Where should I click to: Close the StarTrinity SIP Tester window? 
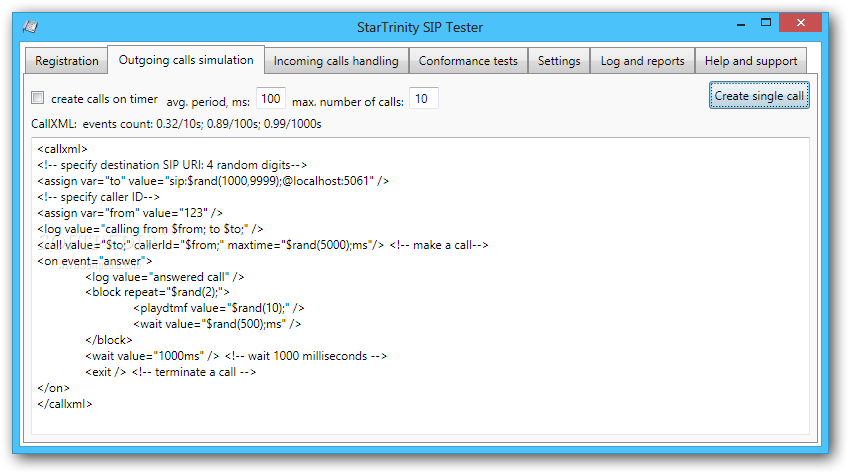click(800, 23)
